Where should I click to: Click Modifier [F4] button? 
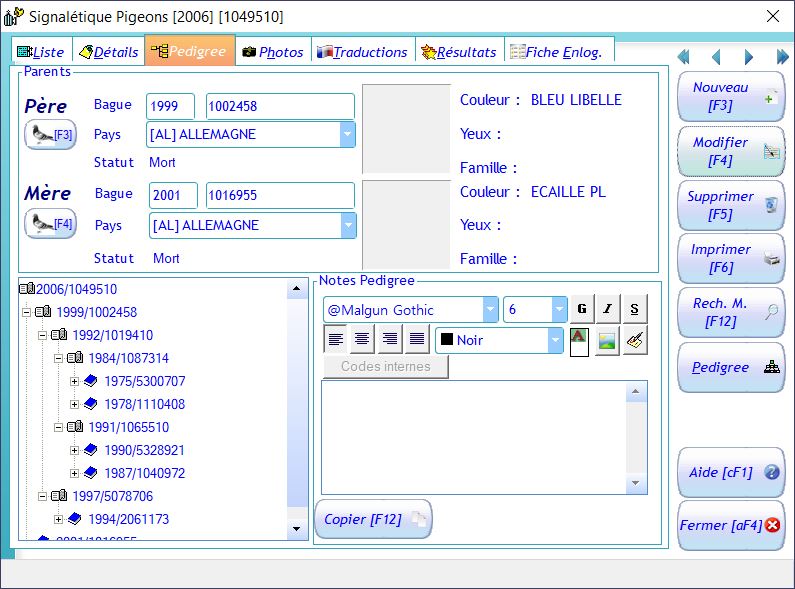[731, 151]
